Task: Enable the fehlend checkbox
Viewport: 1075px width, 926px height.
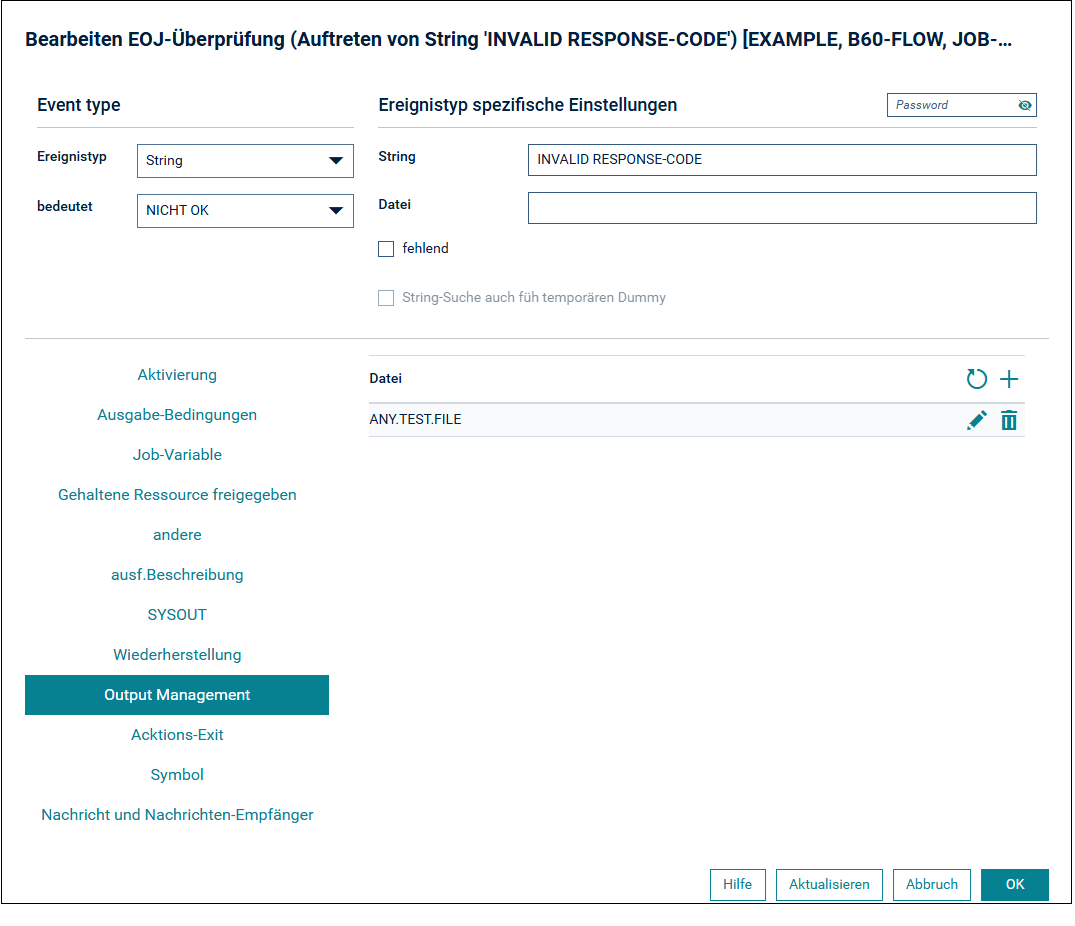Action: [386, 249]
